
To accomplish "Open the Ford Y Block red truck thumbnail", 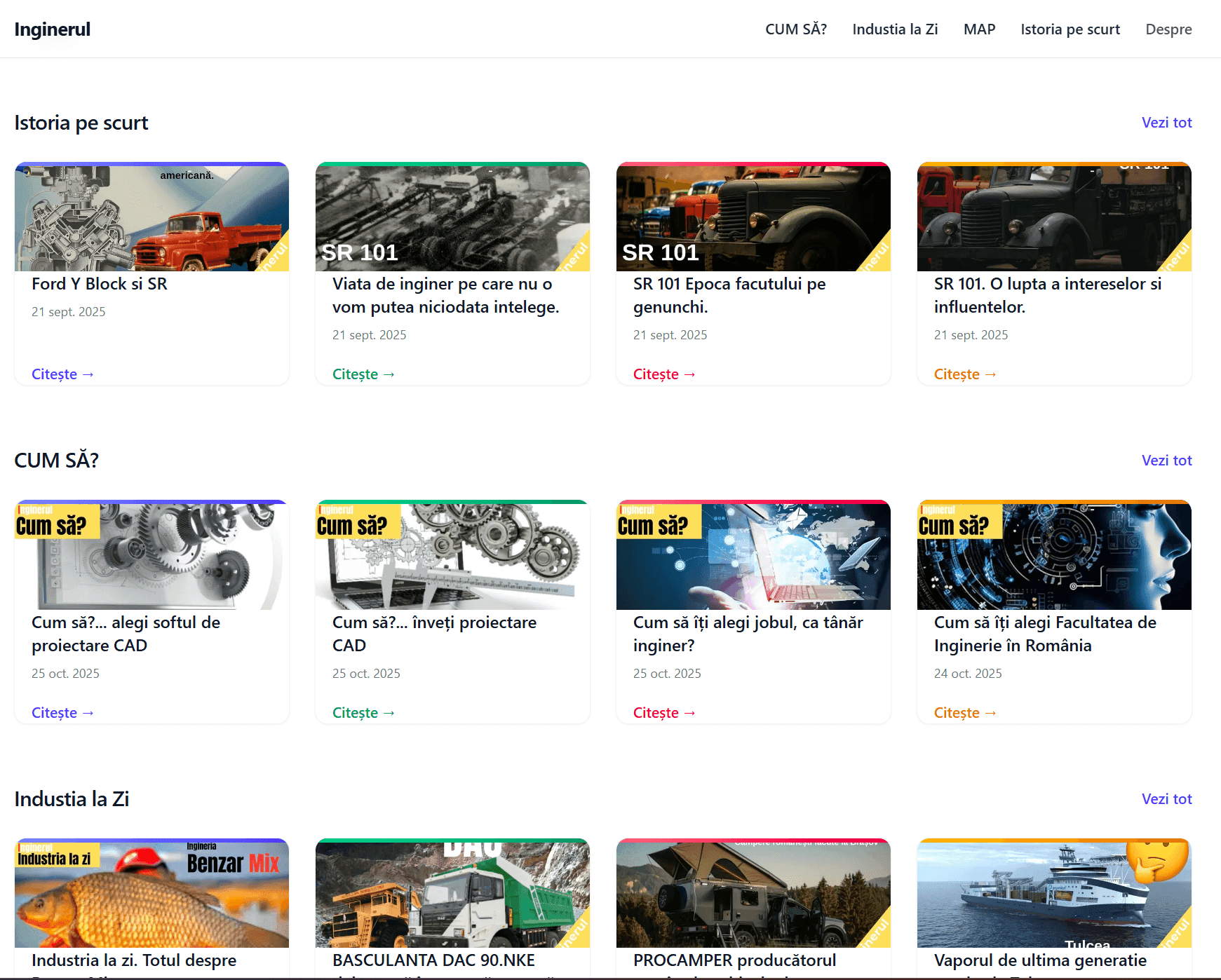I will pyautogui.click(x=151, y=217).
